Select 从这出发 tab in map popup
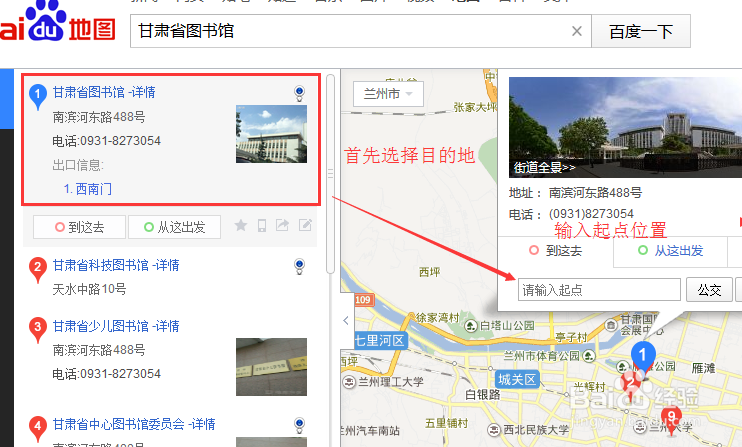Screen dimensions: 742x447 tap(671, 251)
